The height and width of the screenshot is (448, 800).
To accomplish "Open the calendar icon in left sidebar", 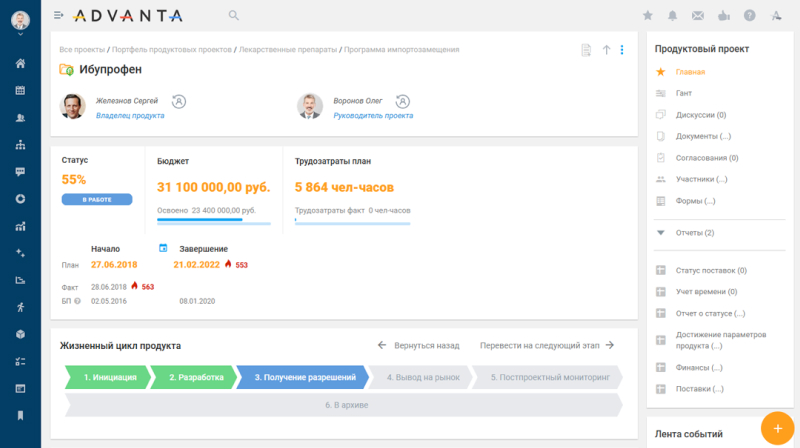I will coord(20,91).
